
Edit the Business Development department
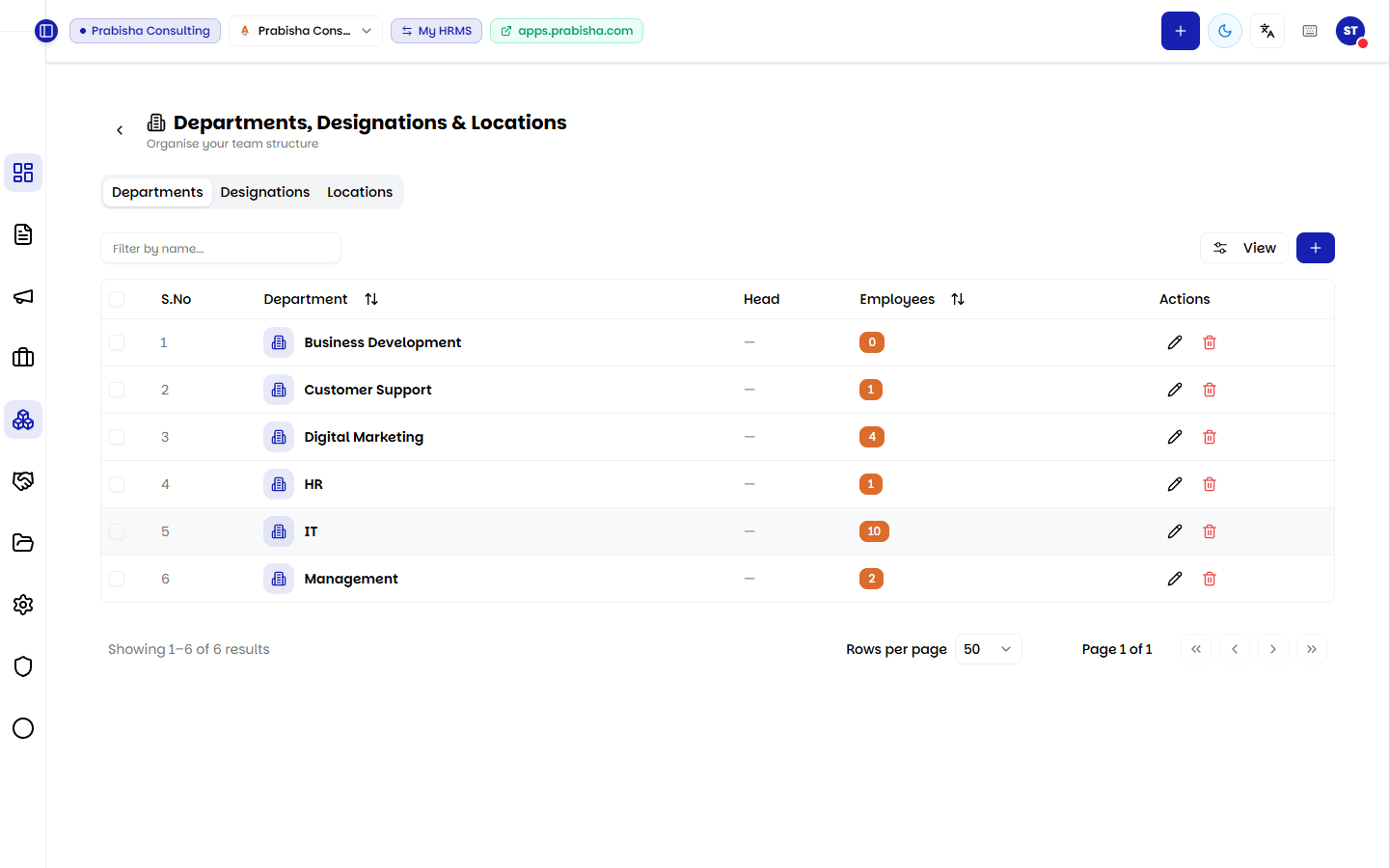pyautogui.click(x=1175, y=342)
